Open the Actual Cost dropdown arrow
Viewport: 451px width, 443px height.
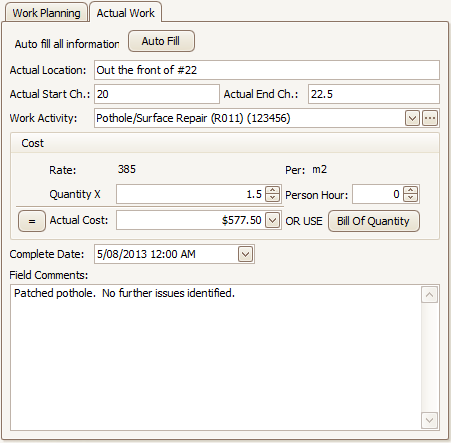[x=272, y=220]
